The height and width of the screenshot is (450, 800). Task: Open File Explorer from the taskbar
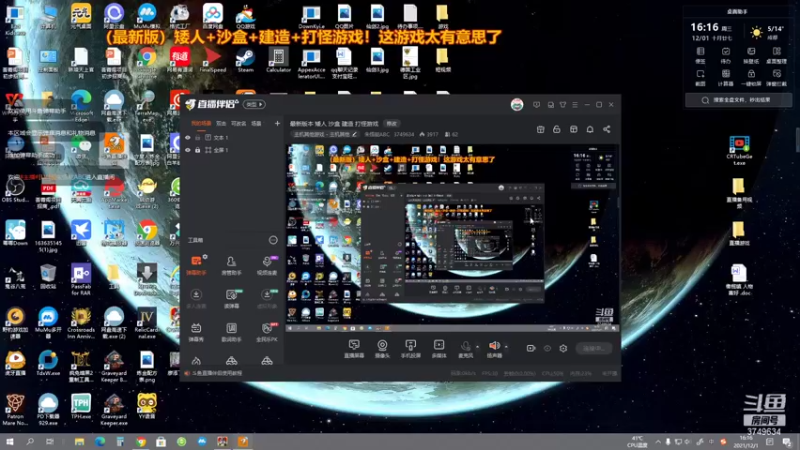pos(79,442)
